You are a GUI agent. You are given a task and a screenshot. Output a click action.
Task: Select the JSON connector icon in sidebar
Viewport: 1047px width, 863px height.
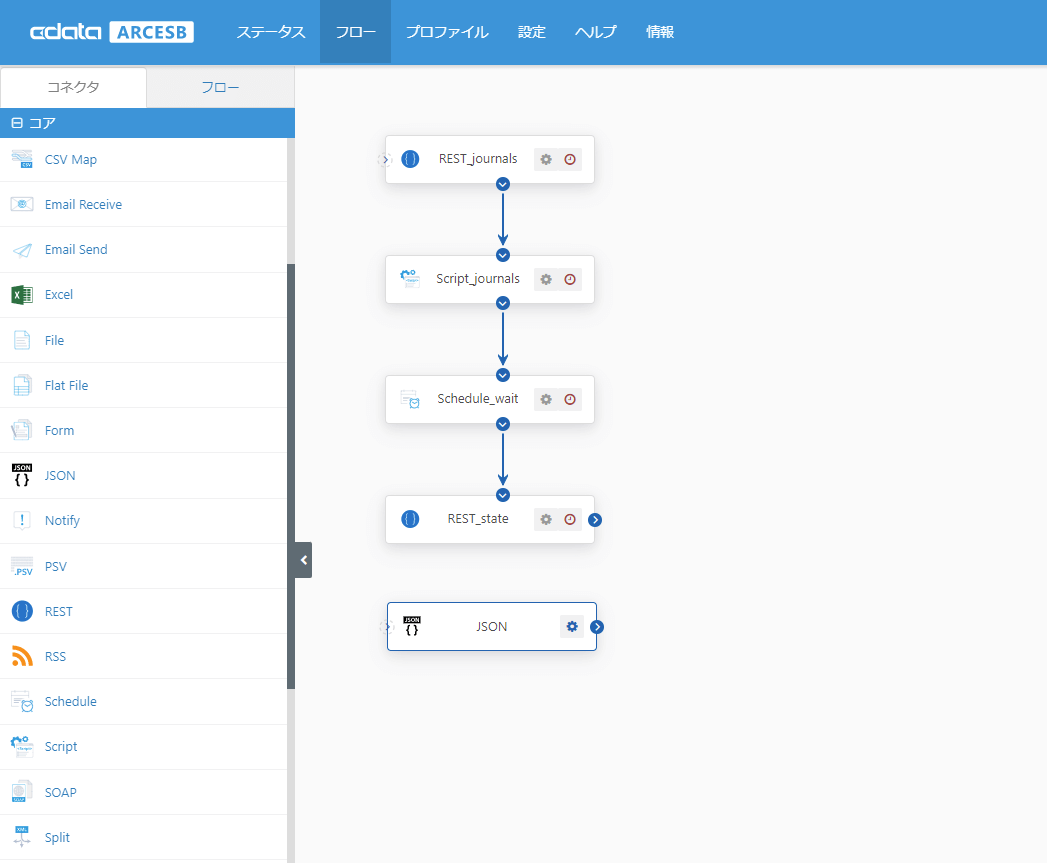pyautogui.click(x=22, y=476)
